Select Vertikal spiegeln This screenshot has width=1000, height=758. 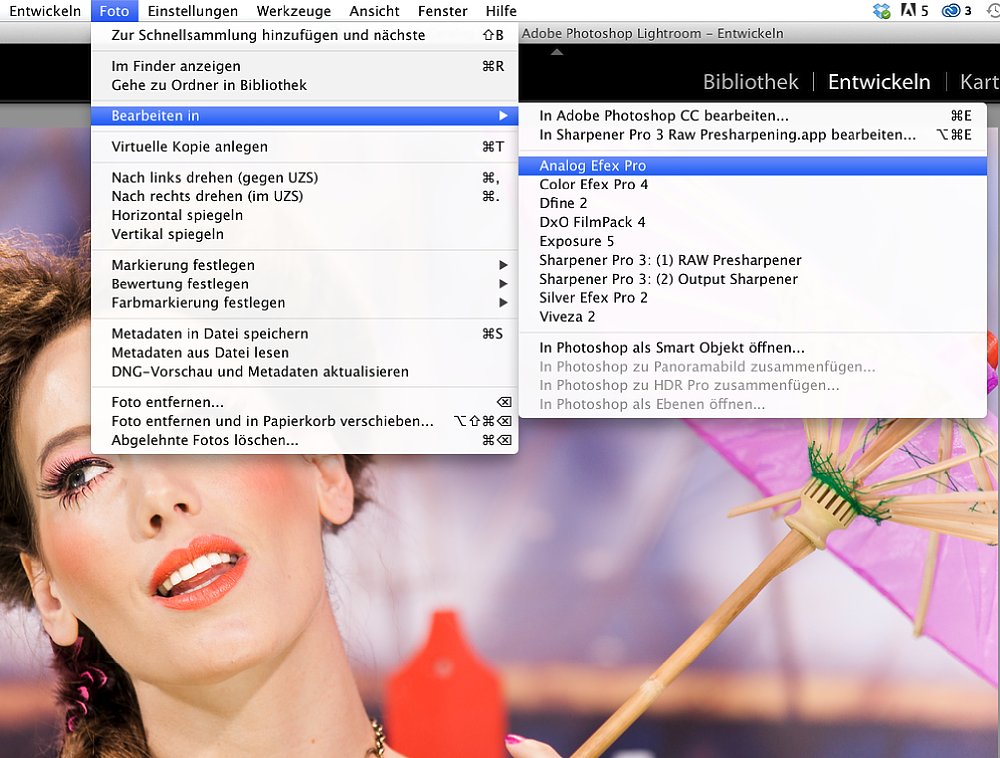point(305,234)
